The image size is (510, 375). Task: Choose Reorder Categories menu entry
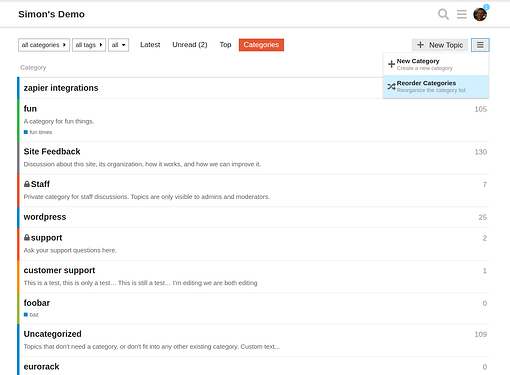pyautogui.click(x=436, y=87)
